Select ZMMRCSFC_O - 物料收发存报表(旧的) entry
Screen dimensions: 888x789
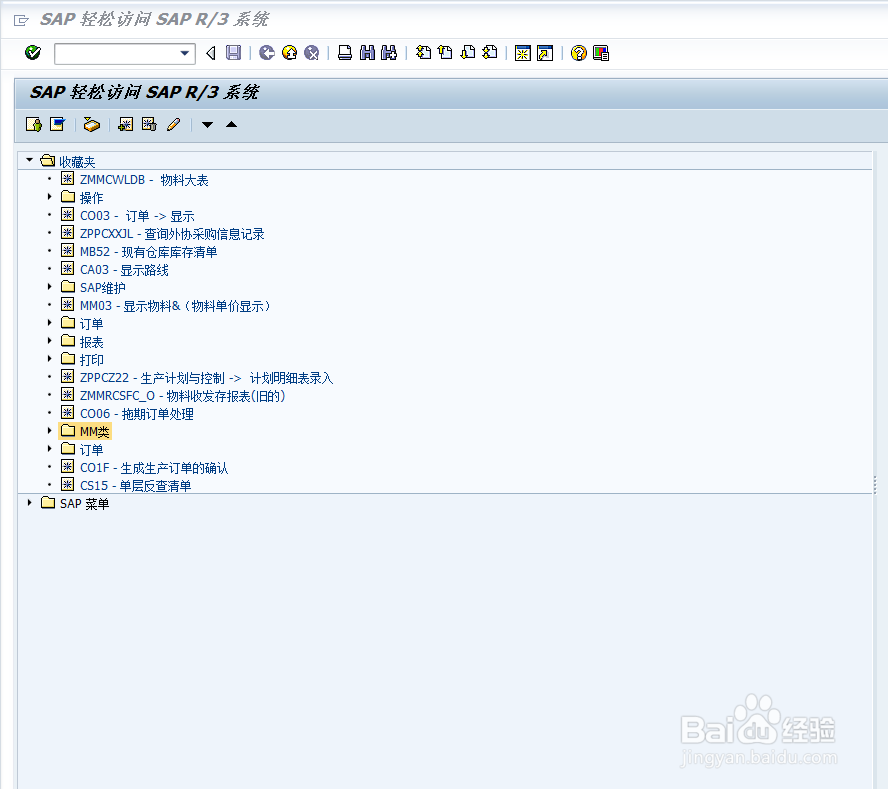tap(182, 396)
